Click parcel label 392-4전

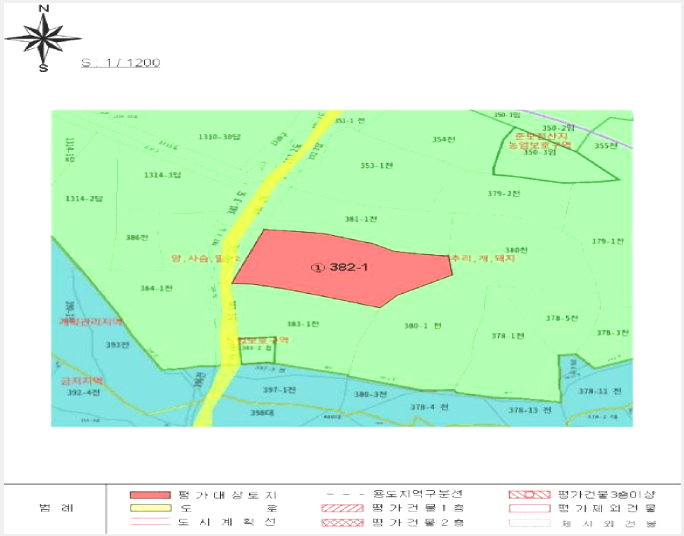pyautogui.click(x=84, y=393)
